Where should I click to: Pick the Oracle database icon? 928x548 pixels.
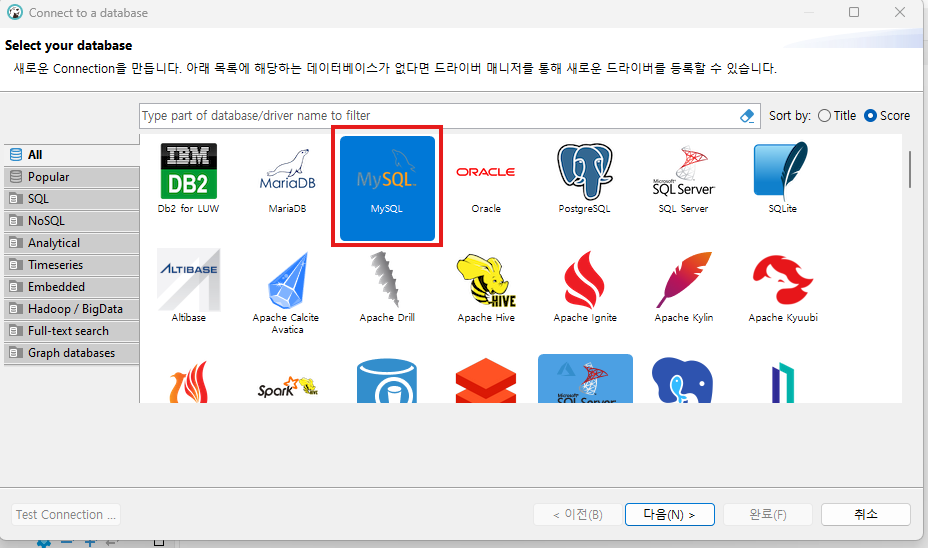pos(486,172)
